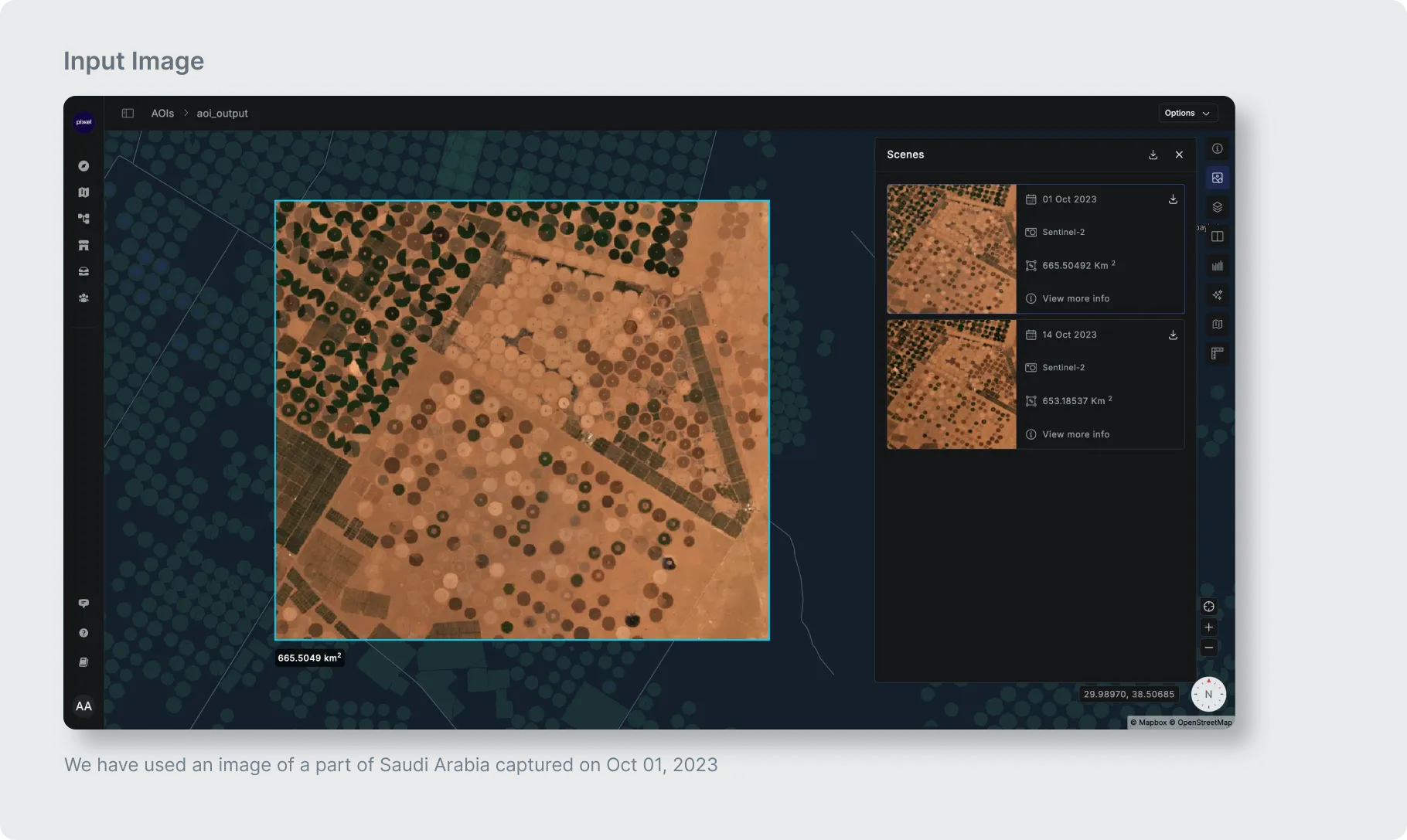Screen dimensions: 1407x840
Task: Open the OpenStreetMap attribution link
Action: click(1201, 723)
